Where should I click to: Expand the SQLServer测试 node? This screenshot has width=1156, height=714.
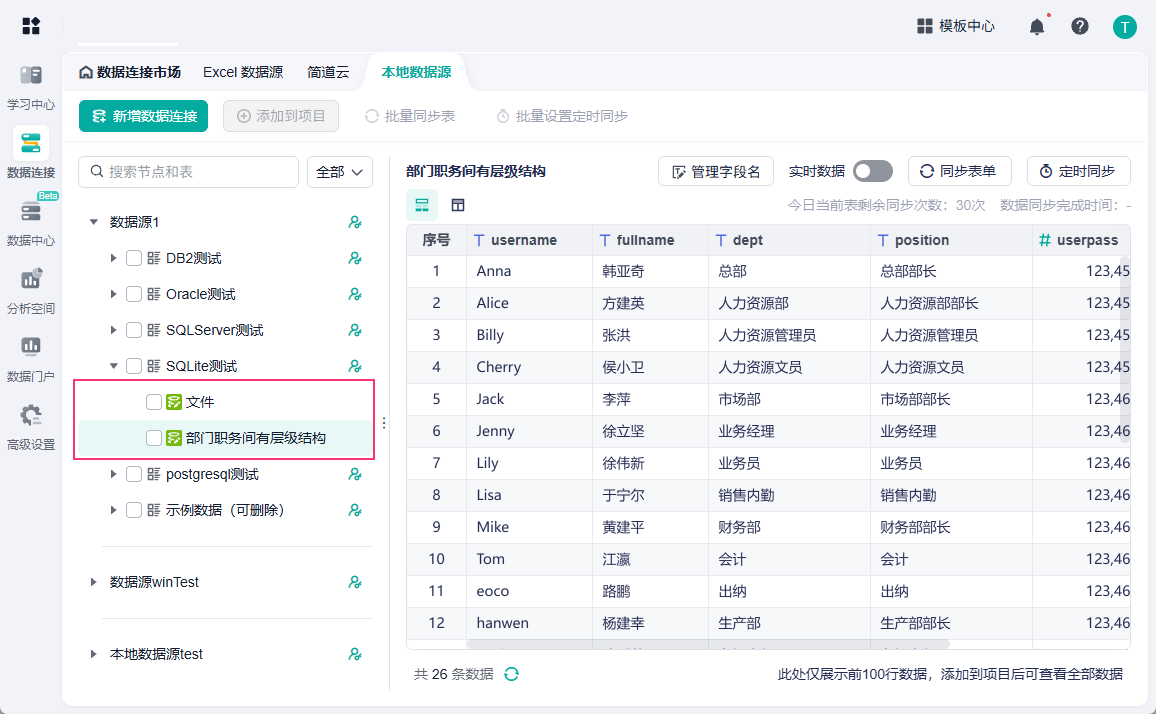tap(114, 330)
